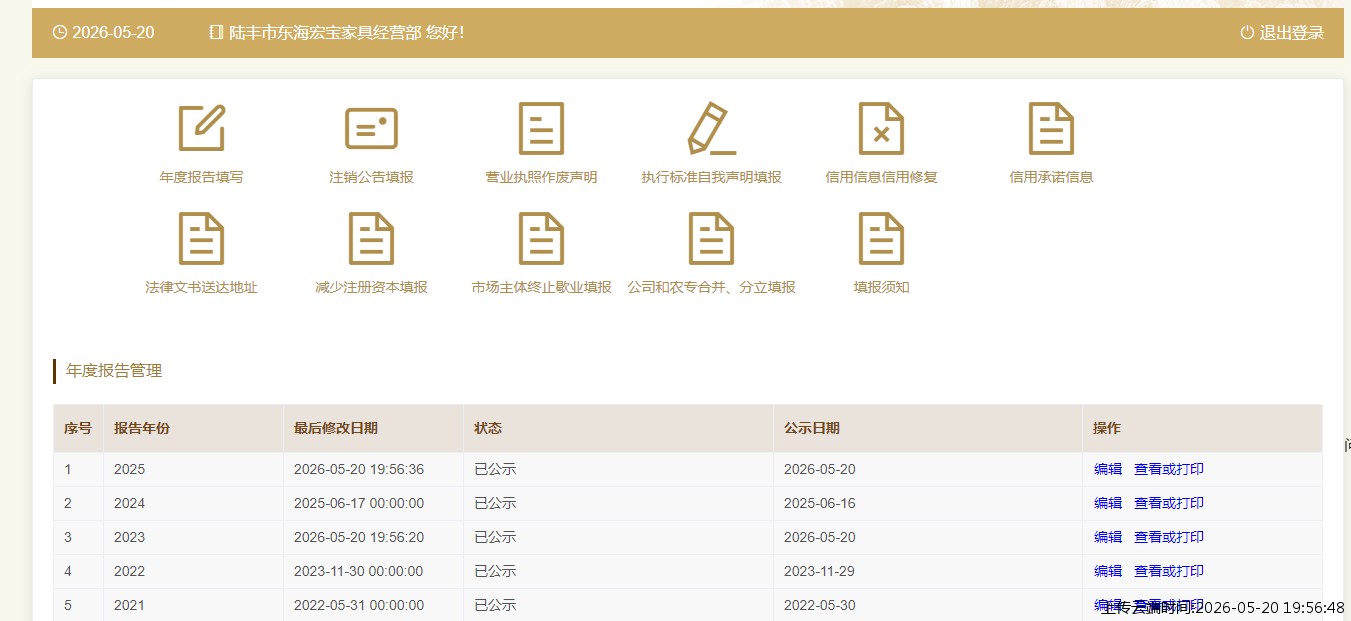View or print the 2024 report
1351x621 pixels.
(1168, 503)
